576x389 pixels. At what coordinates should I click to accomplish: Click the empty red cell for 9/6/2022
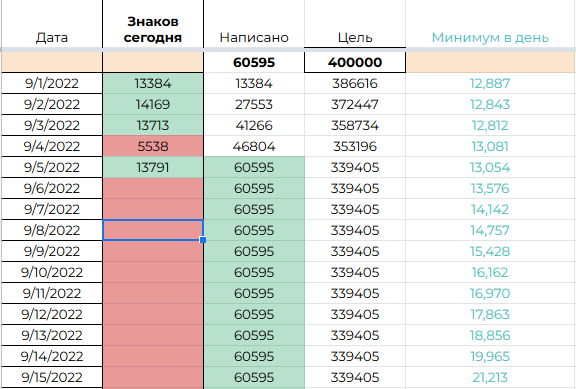click(x=153, y=188)
